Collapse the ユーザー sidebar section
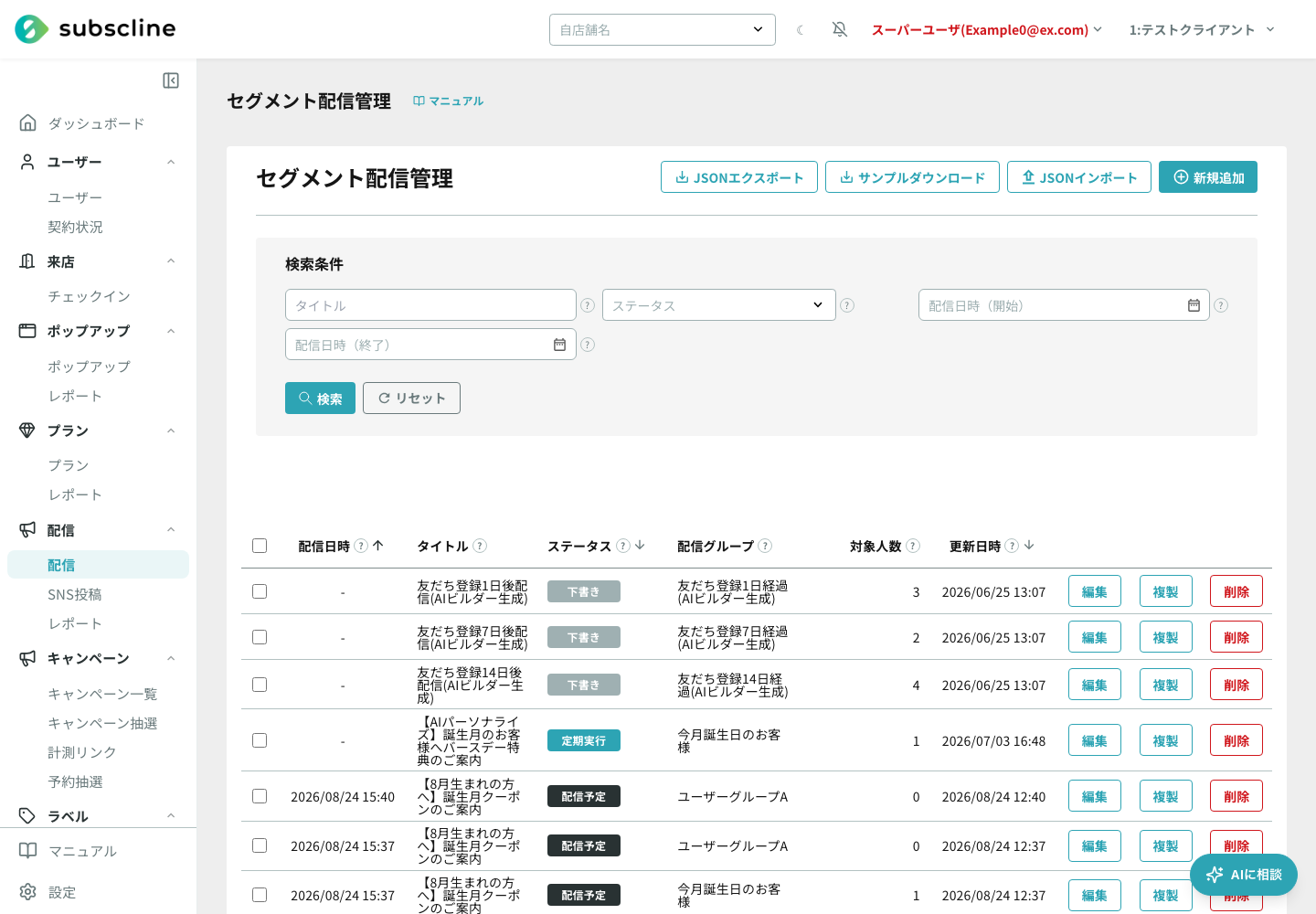Viewport: 1316px width, 914px height. 171,162
